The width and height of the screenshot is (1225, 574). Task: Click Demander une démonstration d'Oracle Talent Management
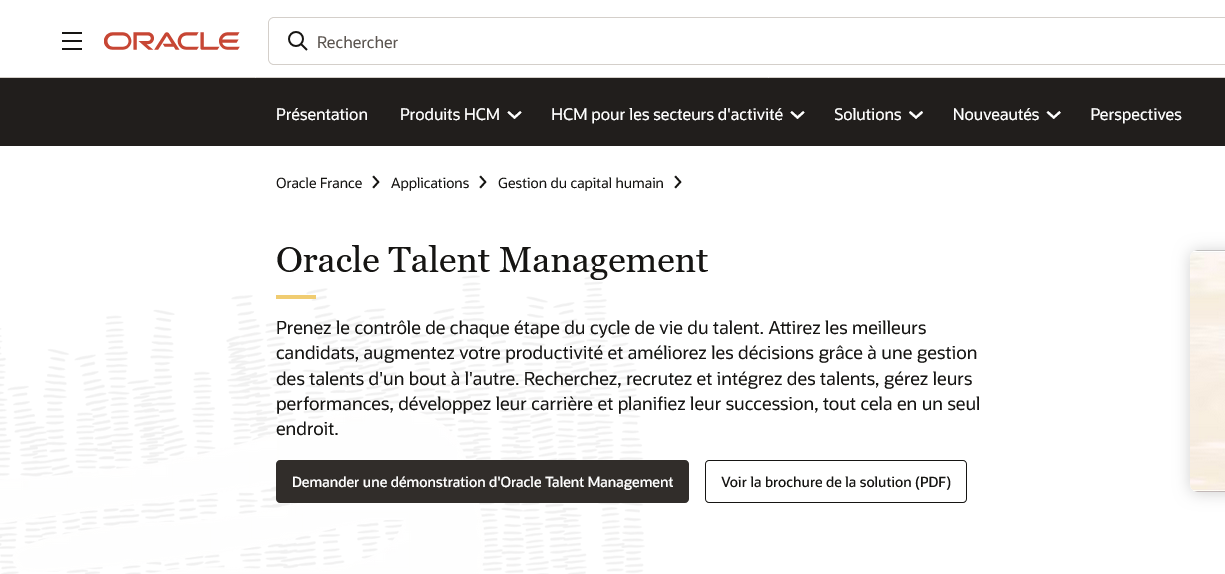pos(482,481)
